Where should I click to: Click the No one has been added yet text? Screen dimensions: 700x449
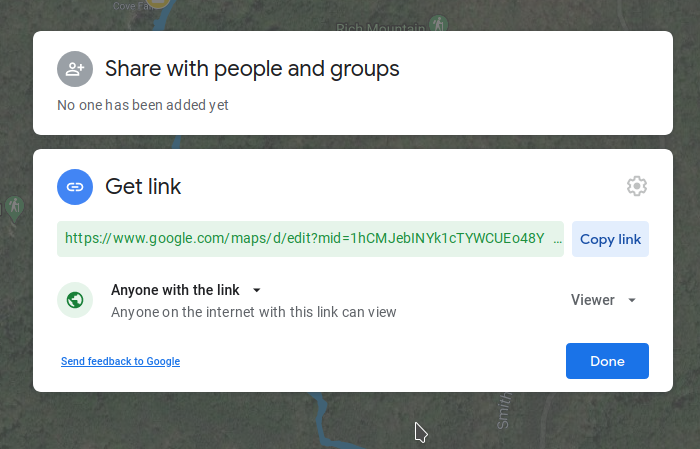(x=143, y=105)
